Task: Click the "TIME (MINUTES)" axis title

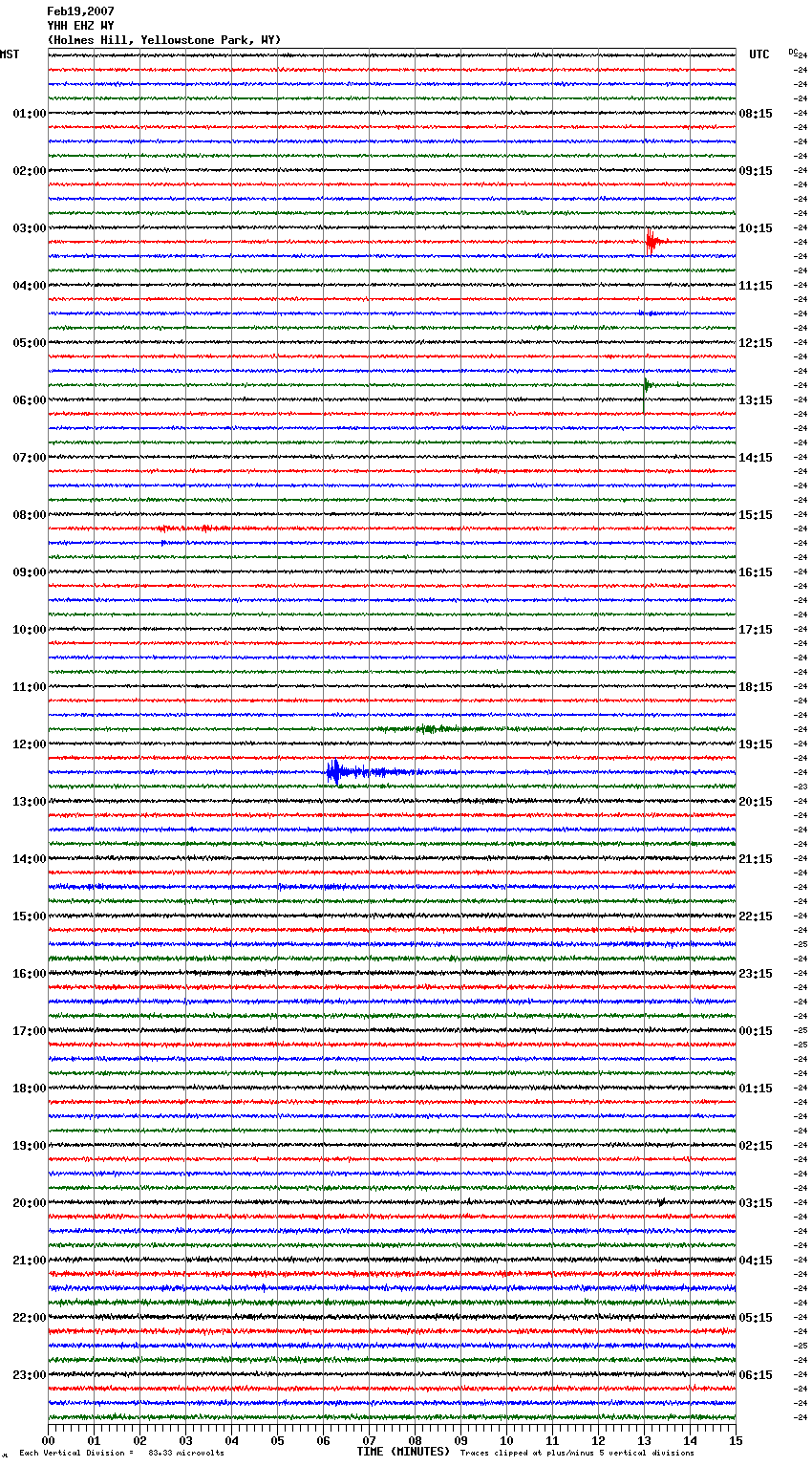Action: pos(403,1452)
